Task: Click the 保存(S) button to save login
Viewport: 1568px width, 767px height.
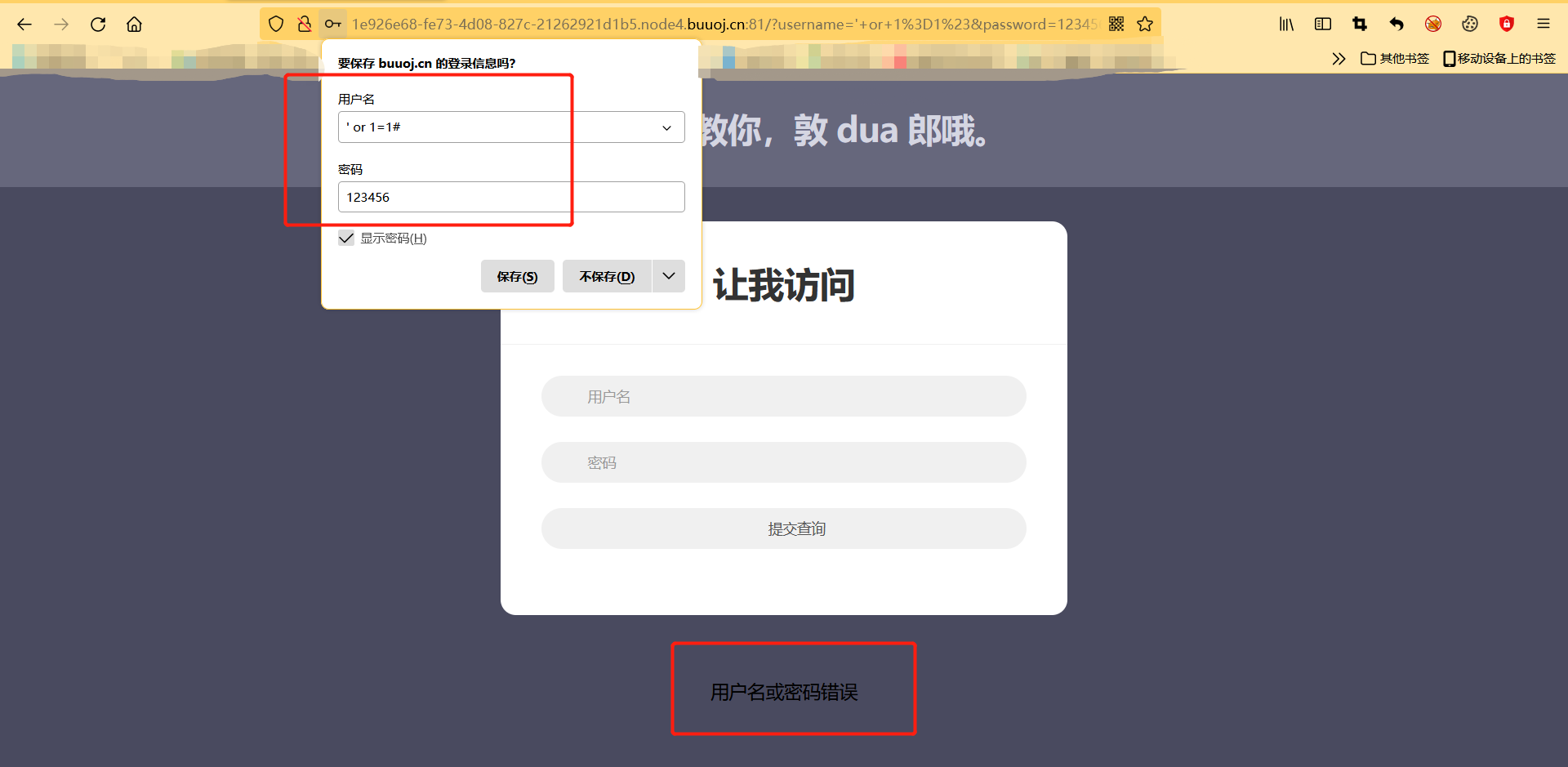Action: pyautogui.click(x=517, y=276)
